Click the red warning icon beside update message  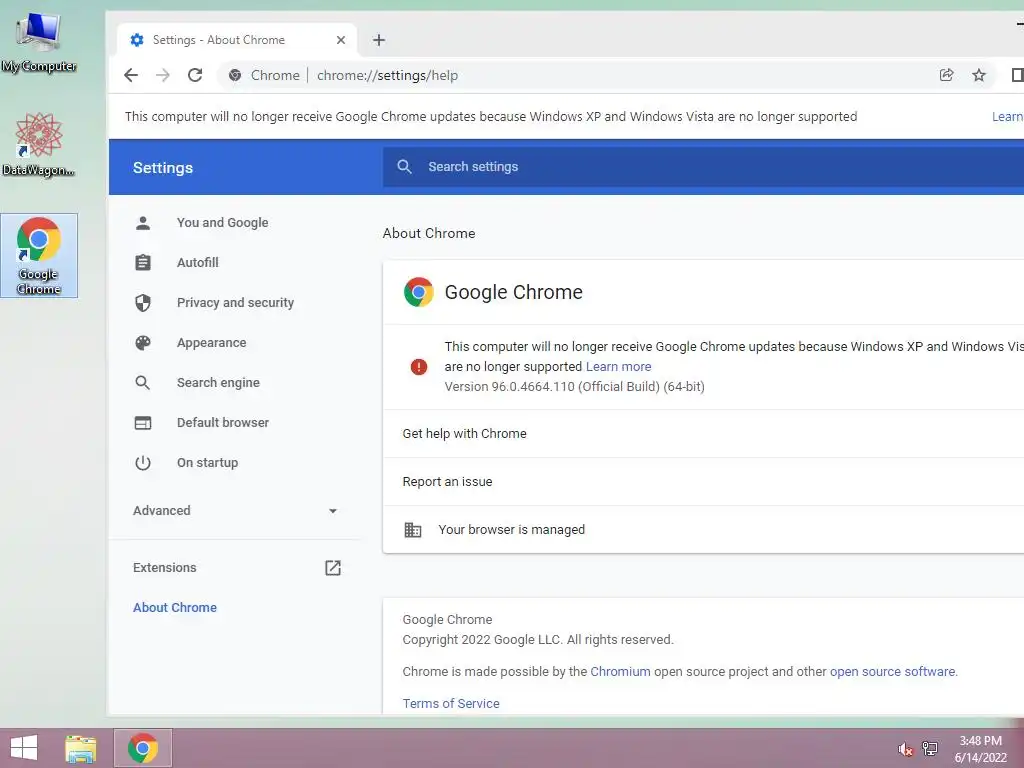pyautogui.click(x=419, y=366)
